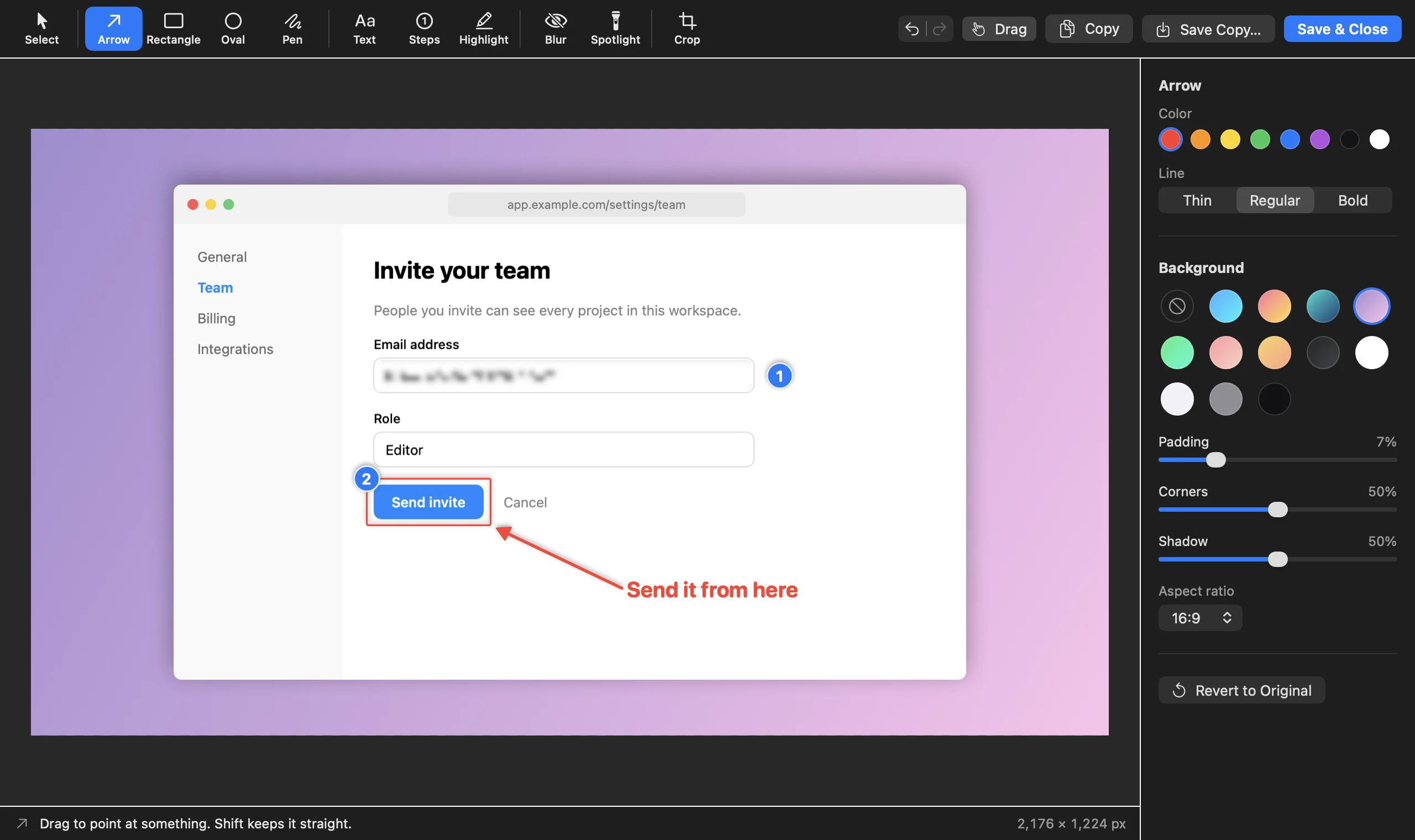Copy the annotated image
The height and width of the screenshot is (840, 1415).
tap(1088, 29)
